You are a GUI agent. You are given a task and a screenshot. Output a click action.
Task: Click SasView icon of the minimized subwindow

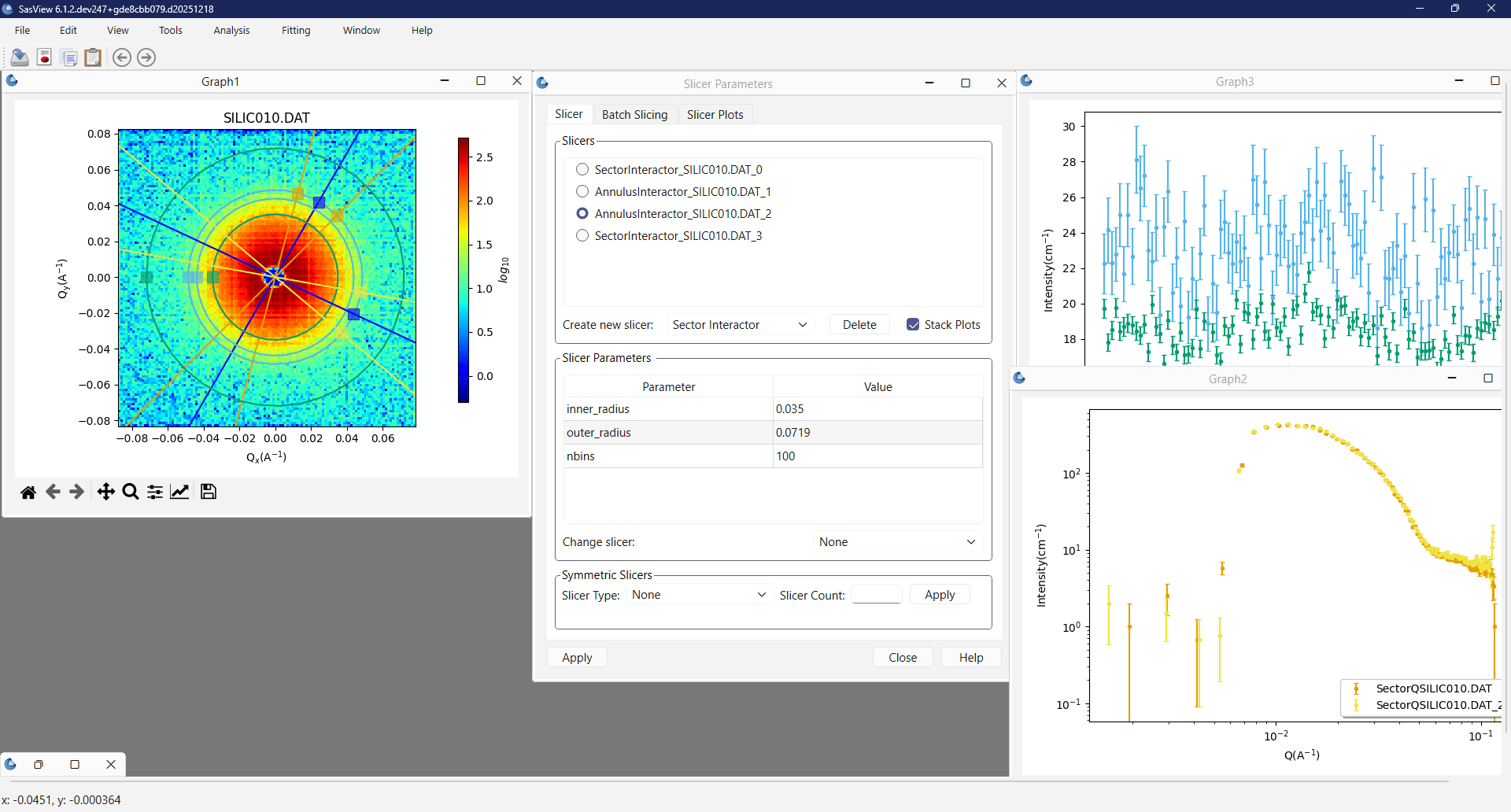10,764
